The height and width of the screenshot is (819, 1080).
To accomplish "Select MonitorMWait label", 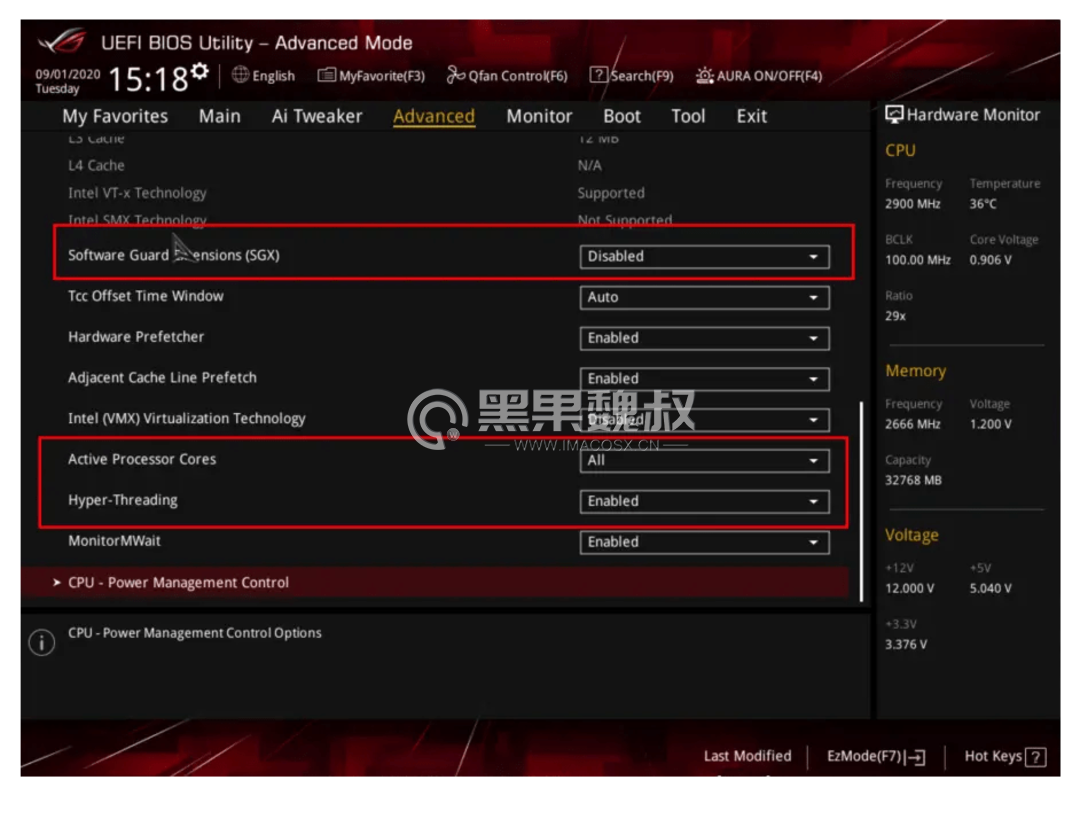I will (114, 541).
